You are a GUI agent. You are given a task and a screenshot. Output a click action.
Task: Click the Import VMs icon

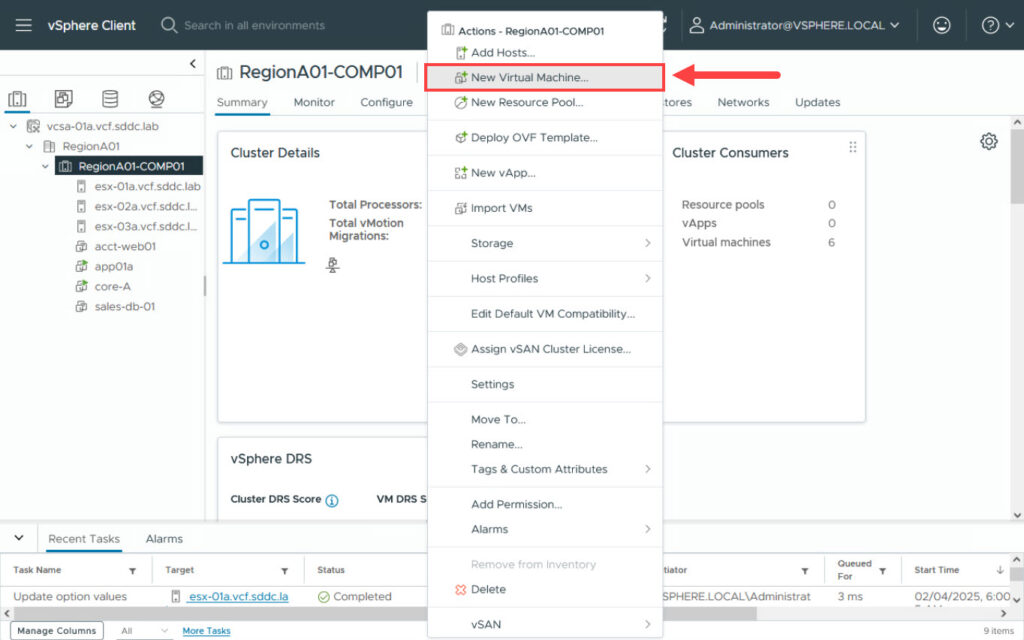tap(460, 208)
